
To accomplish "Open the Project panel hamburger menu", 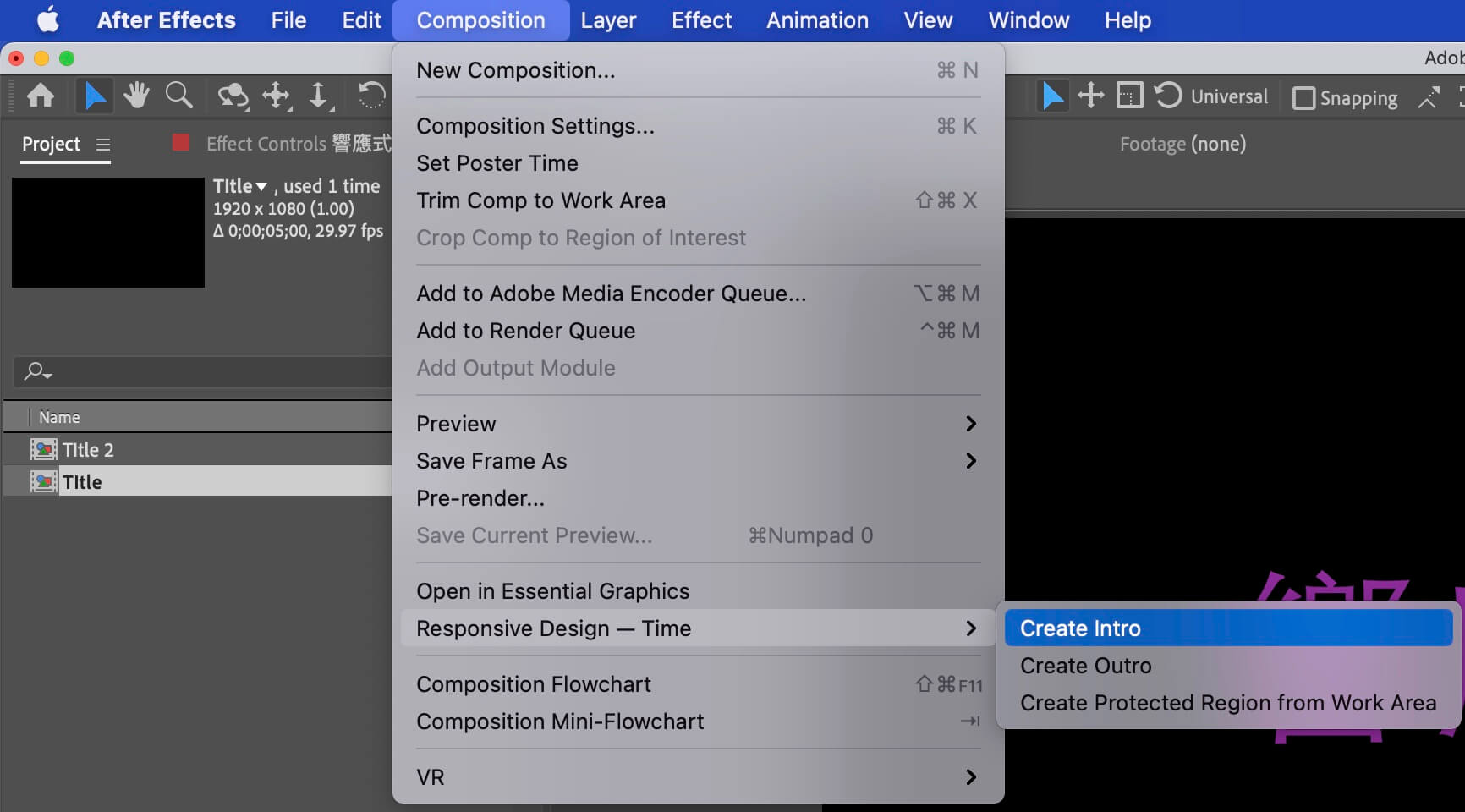I will 103,145.
